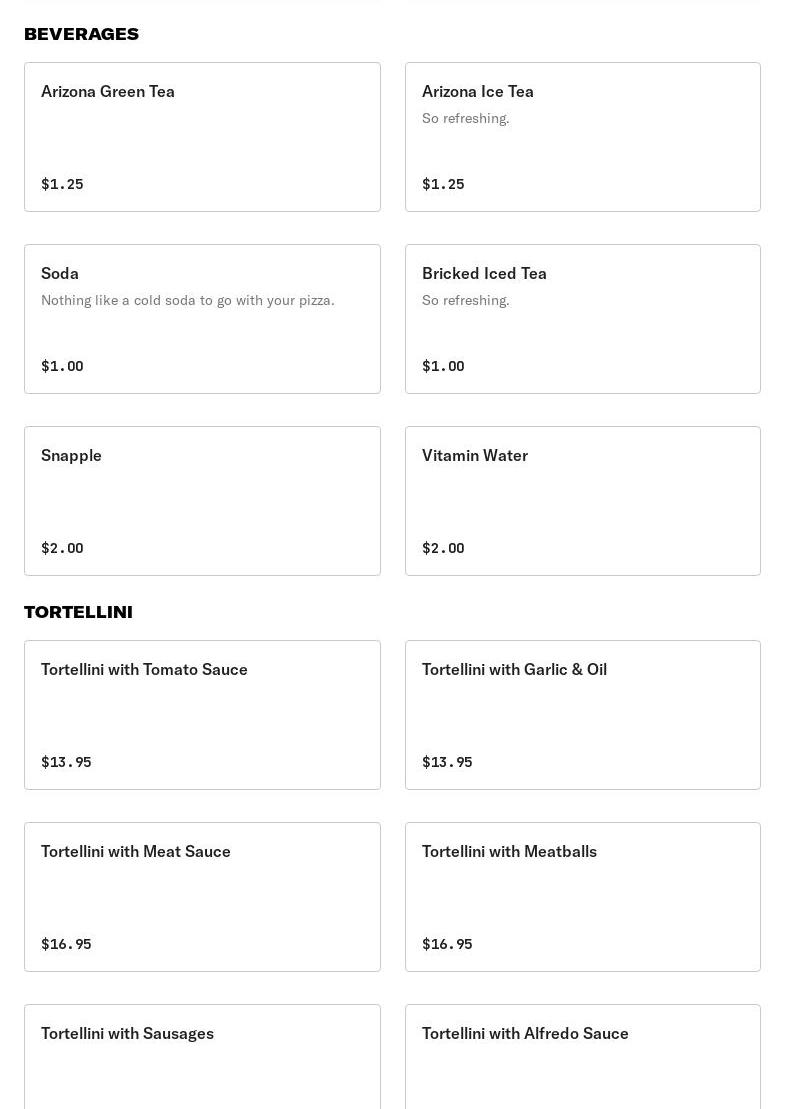Click "So refreshing." text under Bricked Iced Tea
The image size is (785, 1109).
coord(466,300)
